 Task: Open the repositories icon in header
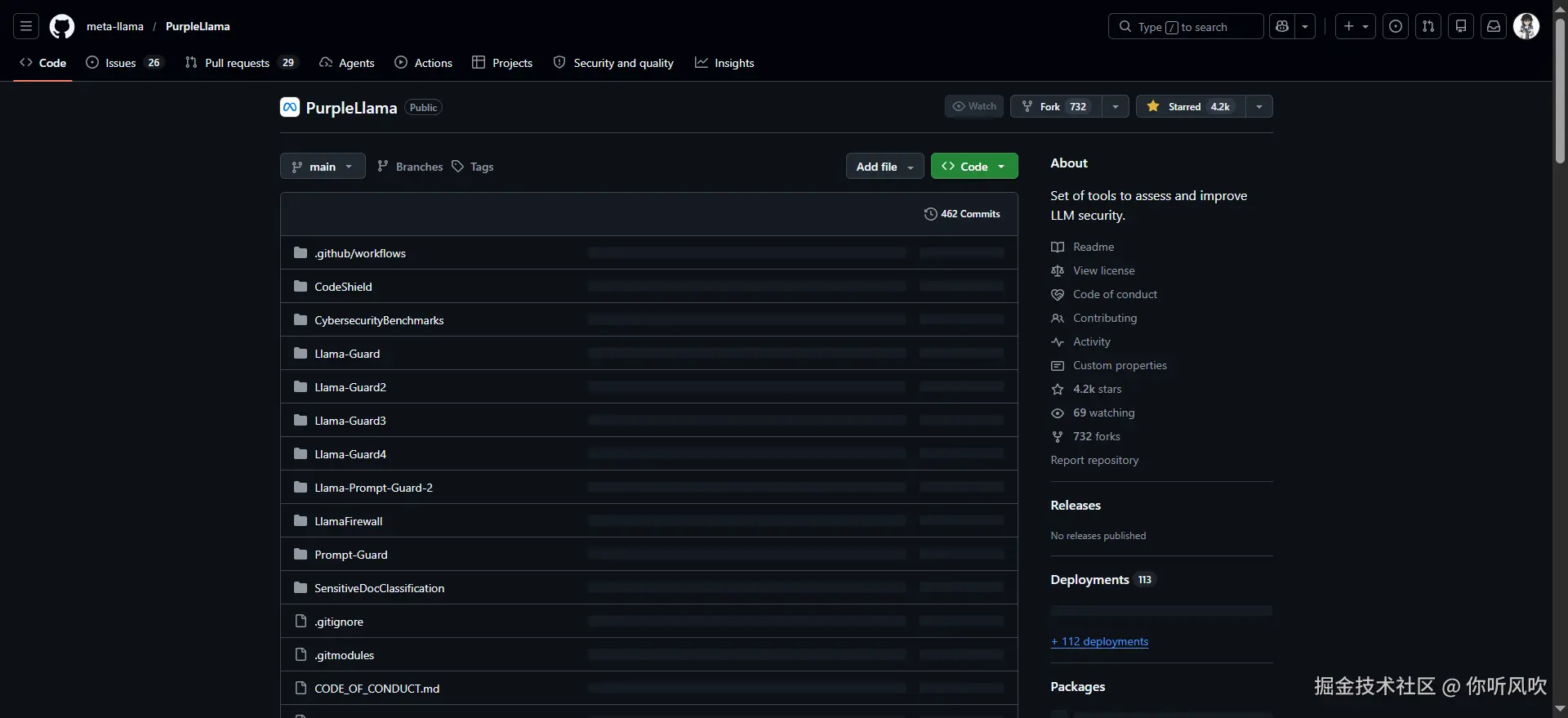1461,26
